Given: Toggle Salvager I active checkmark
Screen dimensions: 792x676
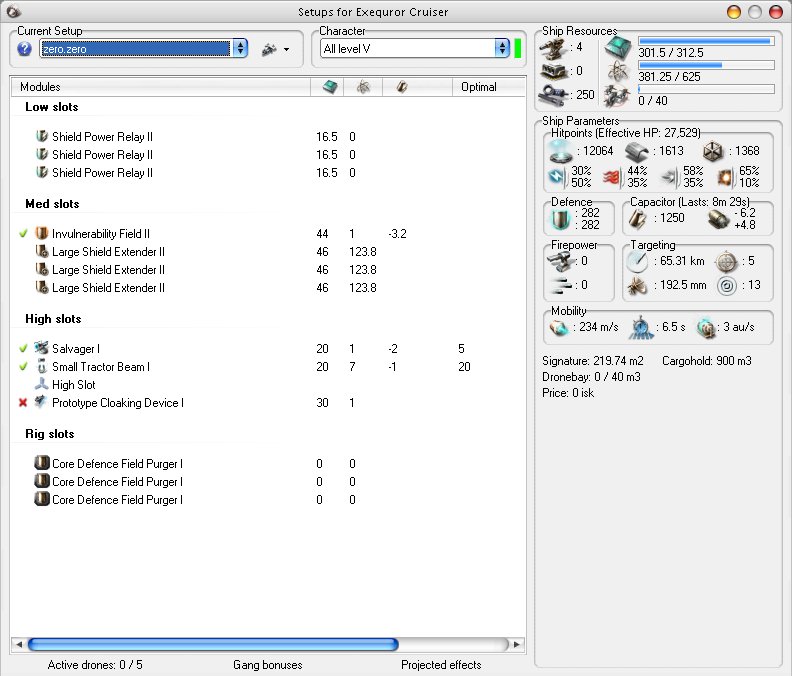Looking at the screenshot, I should coord(23,349).
